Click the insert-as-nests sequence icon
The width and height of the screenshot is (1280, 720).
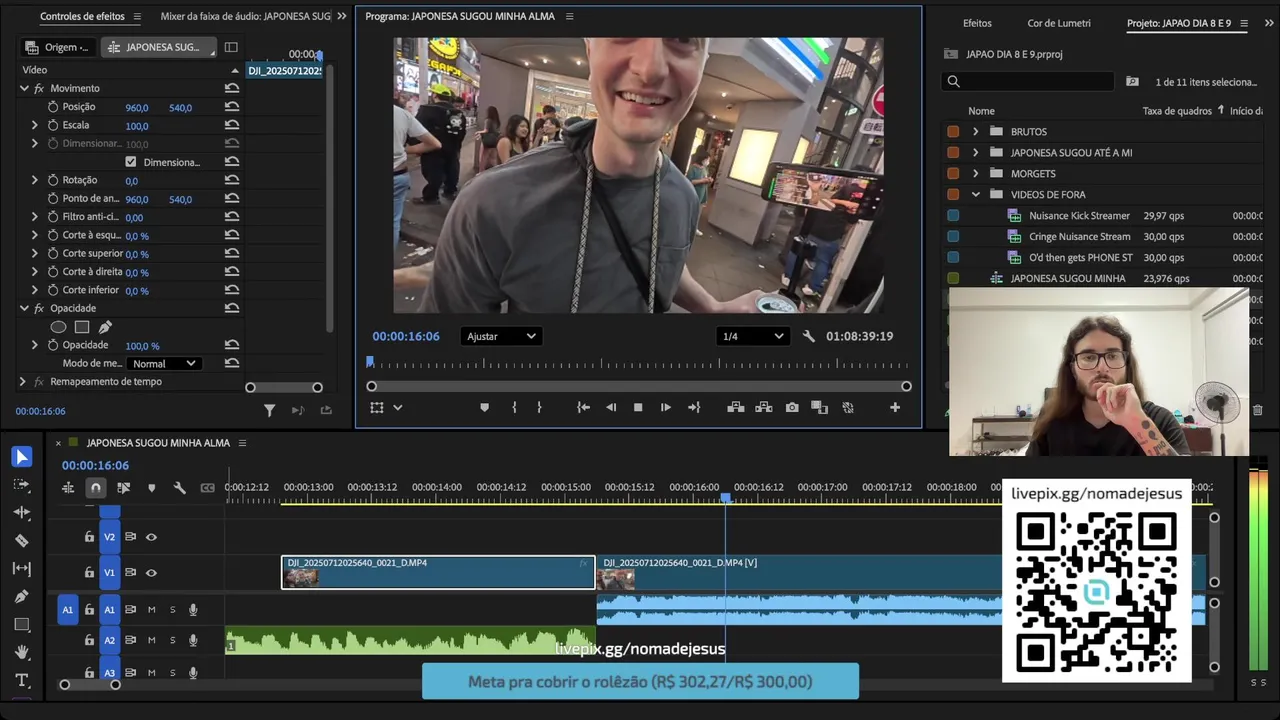tap(68, 488)
